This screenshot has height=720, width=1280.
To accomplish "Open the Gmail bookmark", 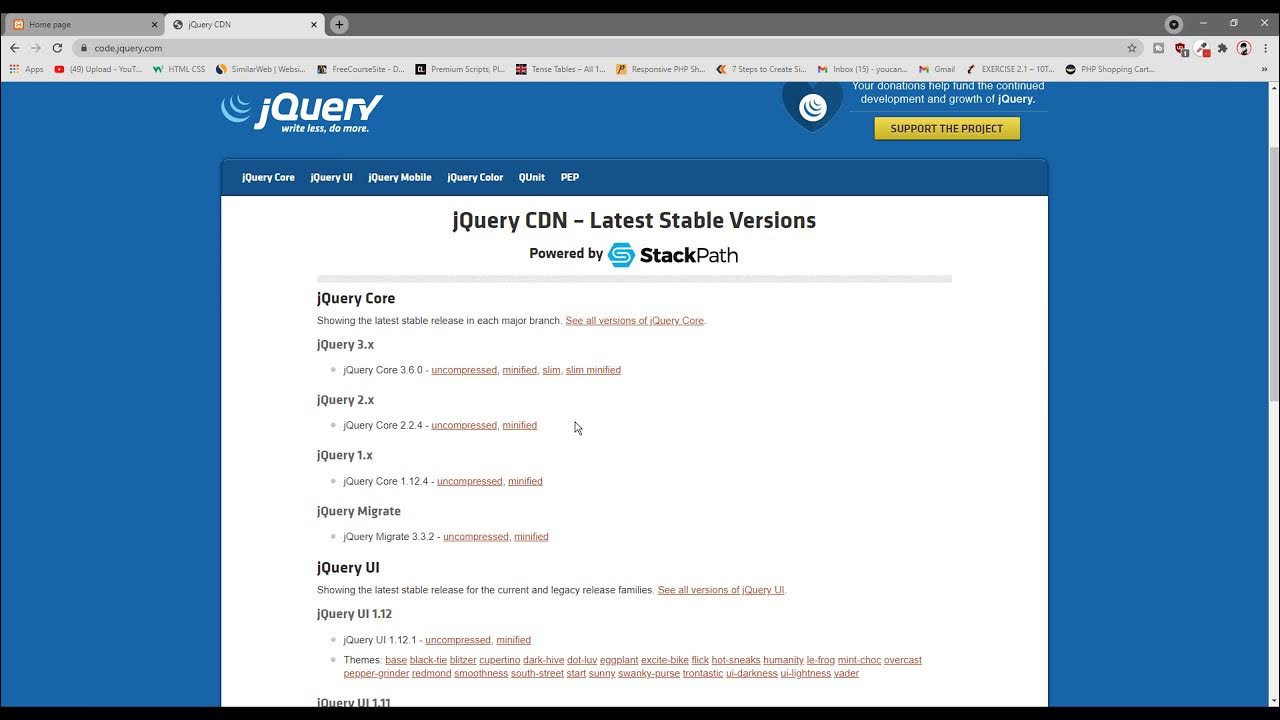I will [x=937, y=69].
